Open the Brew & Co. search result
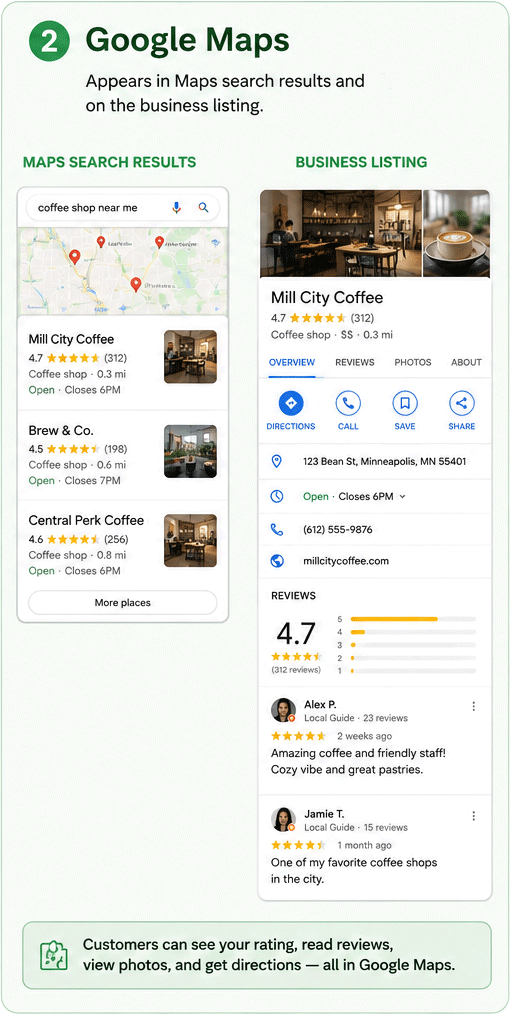The width and height of the screenshot is (510, 1014). click(123, 455)
